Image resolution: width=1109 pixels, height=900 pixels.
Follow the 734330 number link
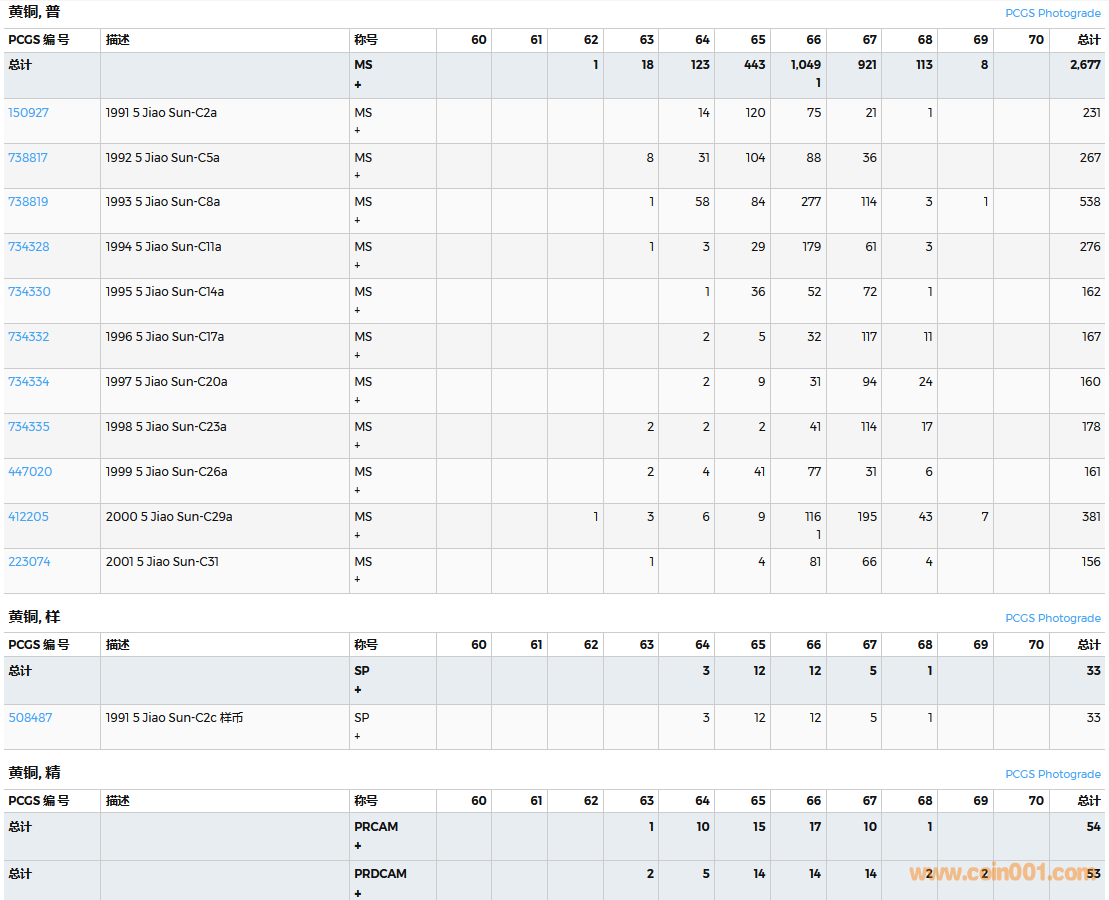point(29,292)
